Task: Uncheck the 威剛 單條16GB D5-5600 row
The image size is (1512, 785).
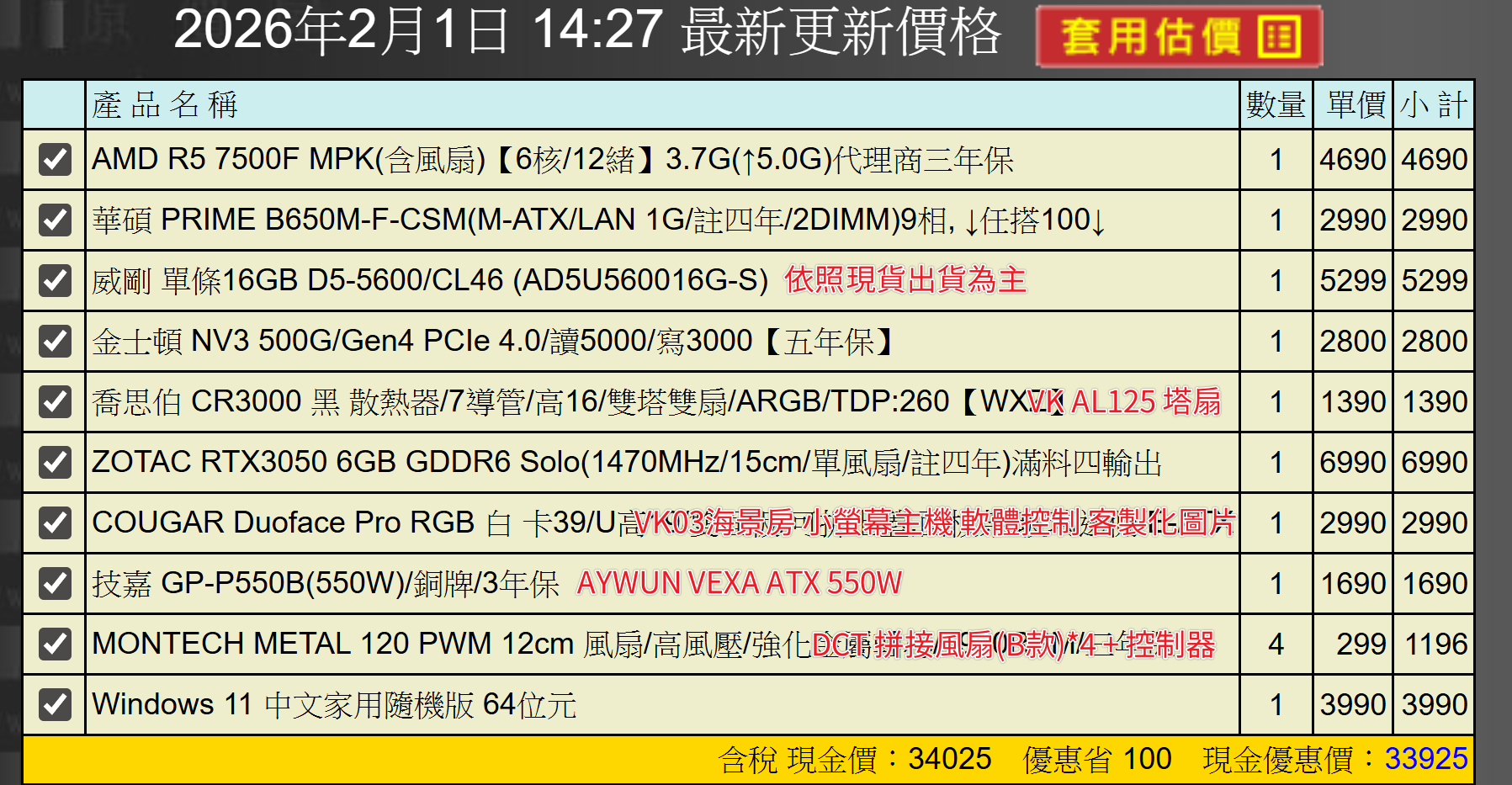Action: 55,280
